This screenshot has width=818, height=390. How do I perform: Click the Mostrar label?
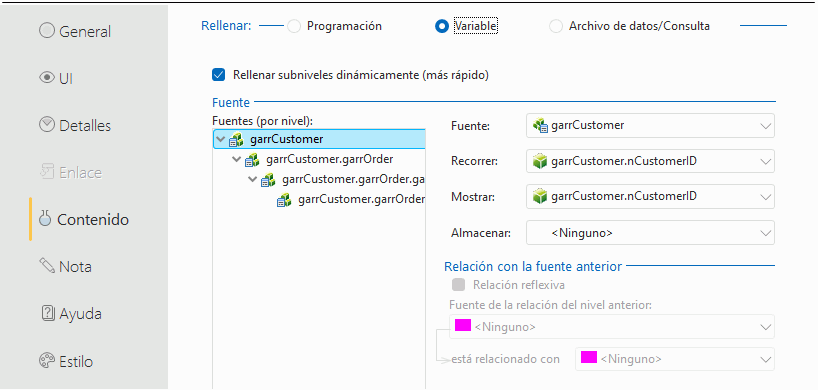coord(473,197)
